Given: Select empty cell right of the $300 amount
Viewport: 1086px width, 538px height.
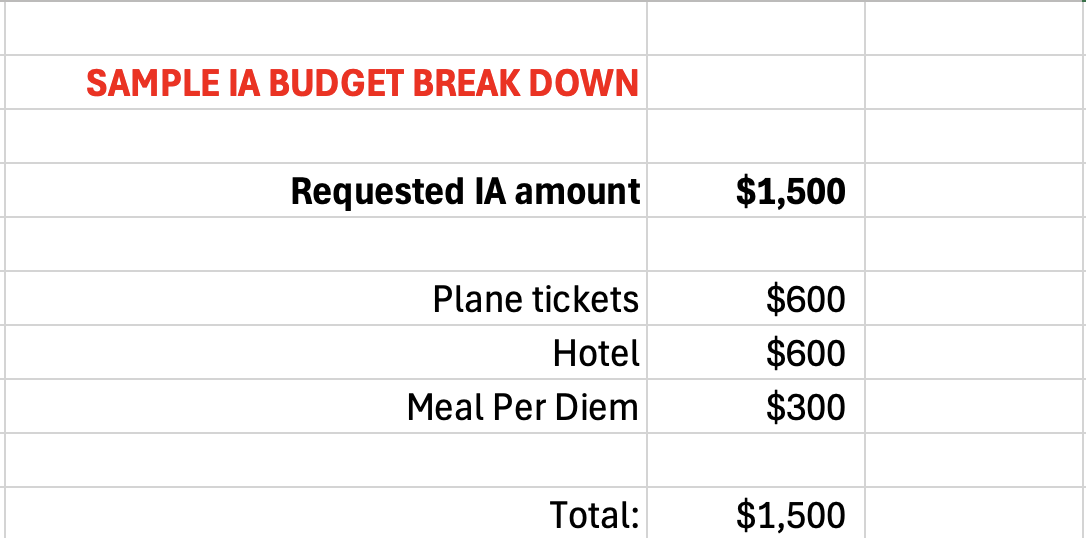Looking at the screenshot, I should (x=974, y=407).
